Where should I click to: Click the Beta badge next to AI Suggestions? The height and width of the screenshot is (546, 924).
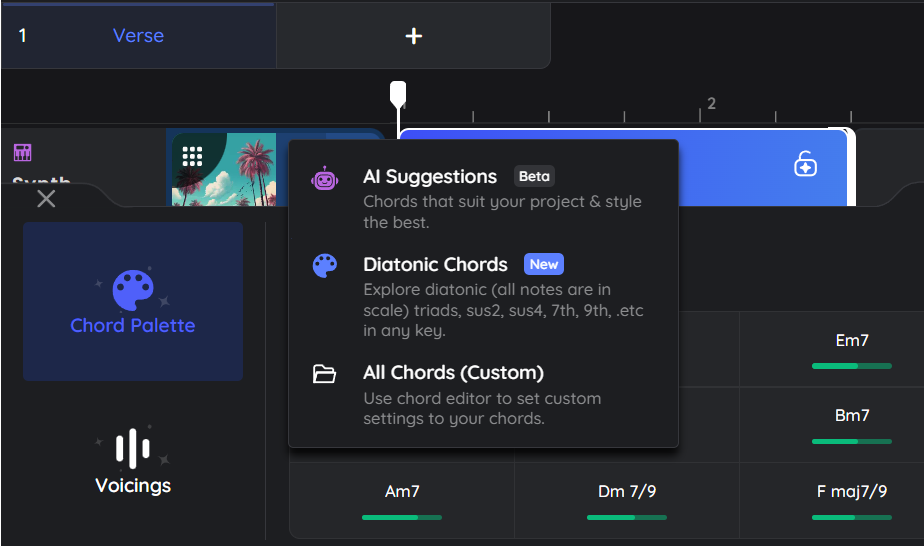(534, 176)
